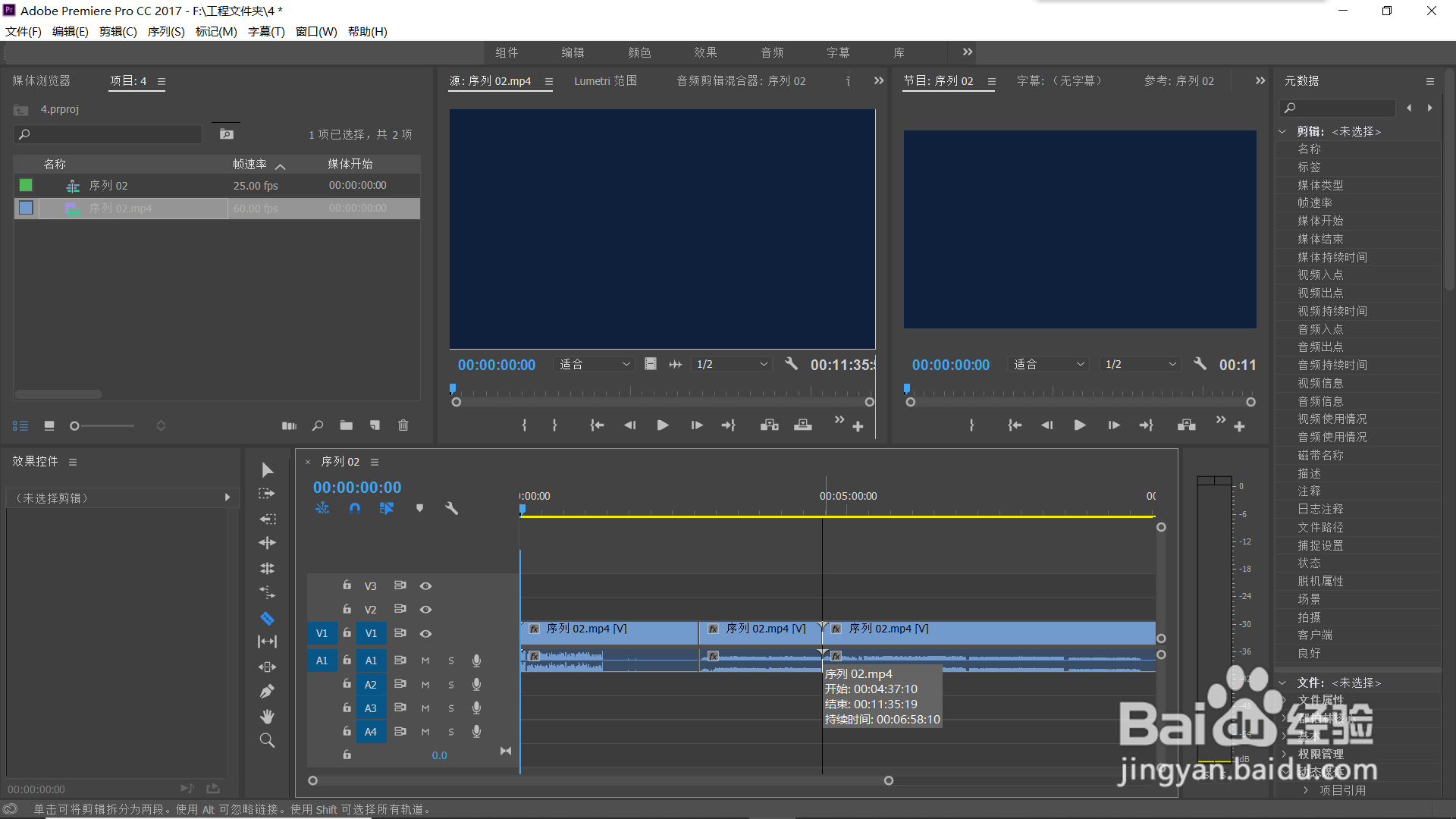The height and width of the screenshot is (819, 1456).
Task: Open source monitor settings wrench
Action: [x=791, y=364]
